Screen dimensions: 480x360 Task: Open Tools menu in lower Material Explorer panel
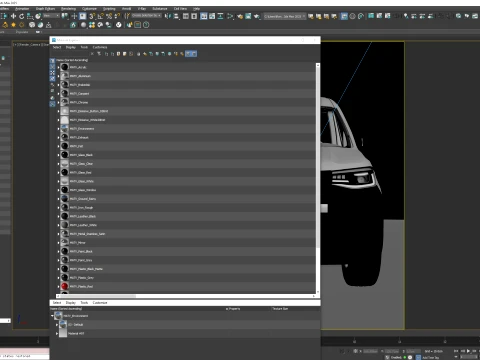84,303
